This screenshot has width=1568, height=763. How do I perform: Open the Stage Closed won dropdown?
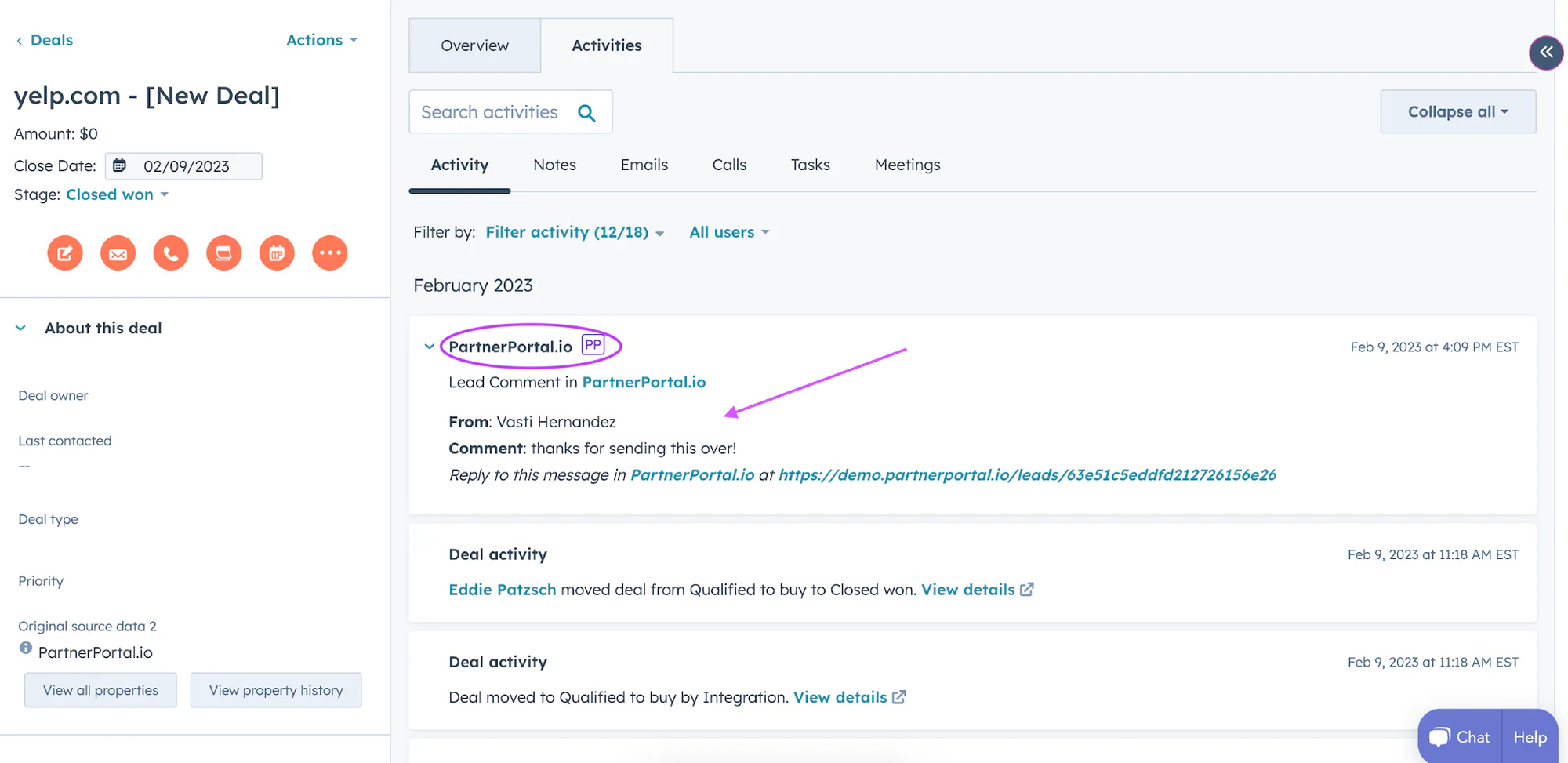118,194
